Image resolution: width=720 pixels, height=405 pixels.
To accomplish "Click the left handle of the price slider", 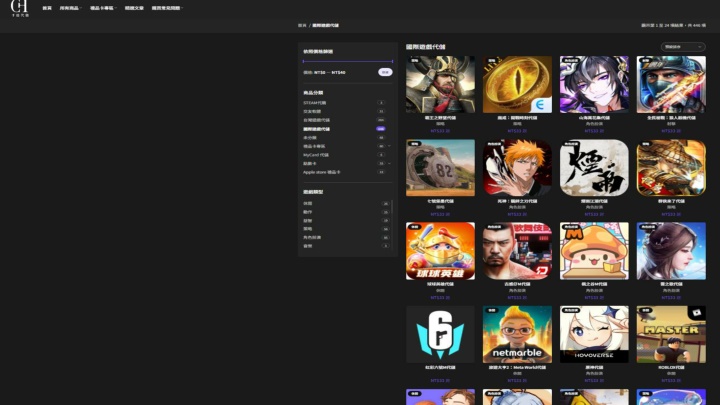I will pyautogui.click(x=304, y=61).
